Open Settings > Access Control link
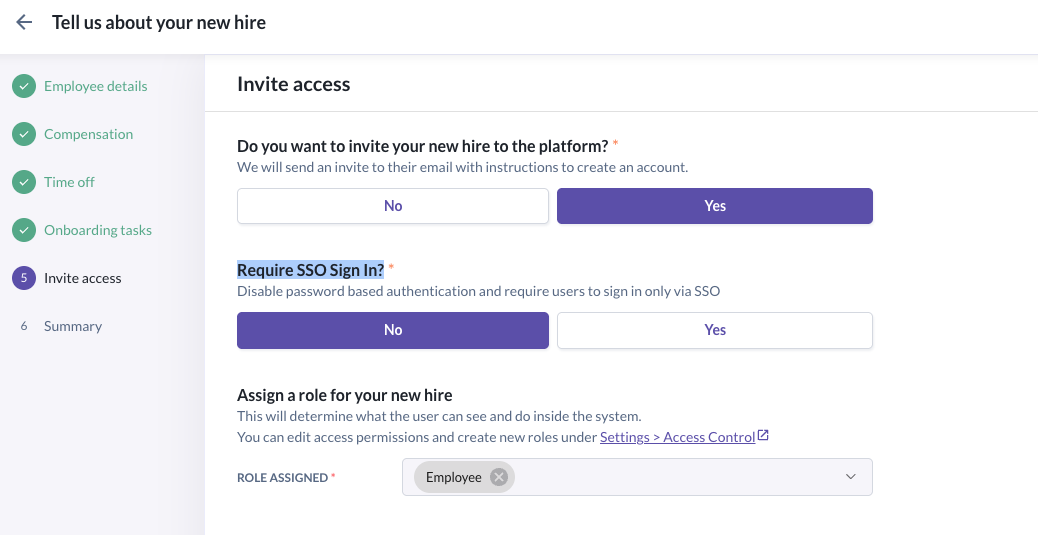This screenshot has height=535, width=1038. click(677, 437)
